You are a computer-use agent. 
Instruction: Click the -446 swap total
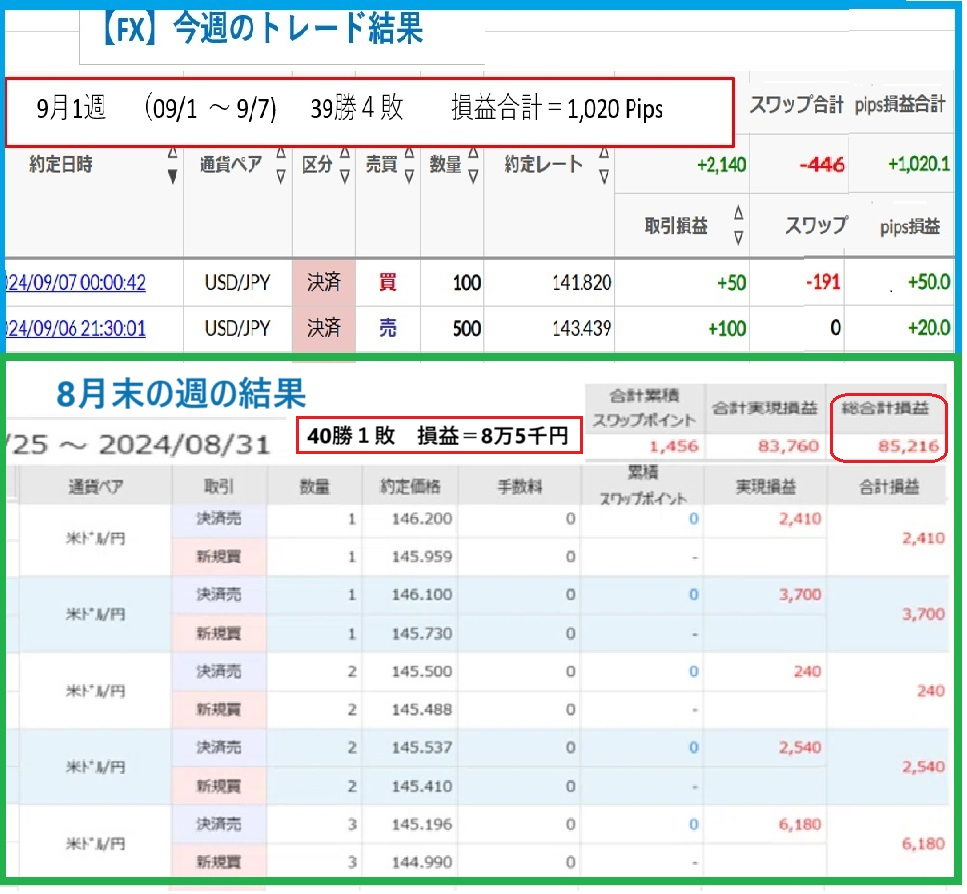[x=821, y=165]
